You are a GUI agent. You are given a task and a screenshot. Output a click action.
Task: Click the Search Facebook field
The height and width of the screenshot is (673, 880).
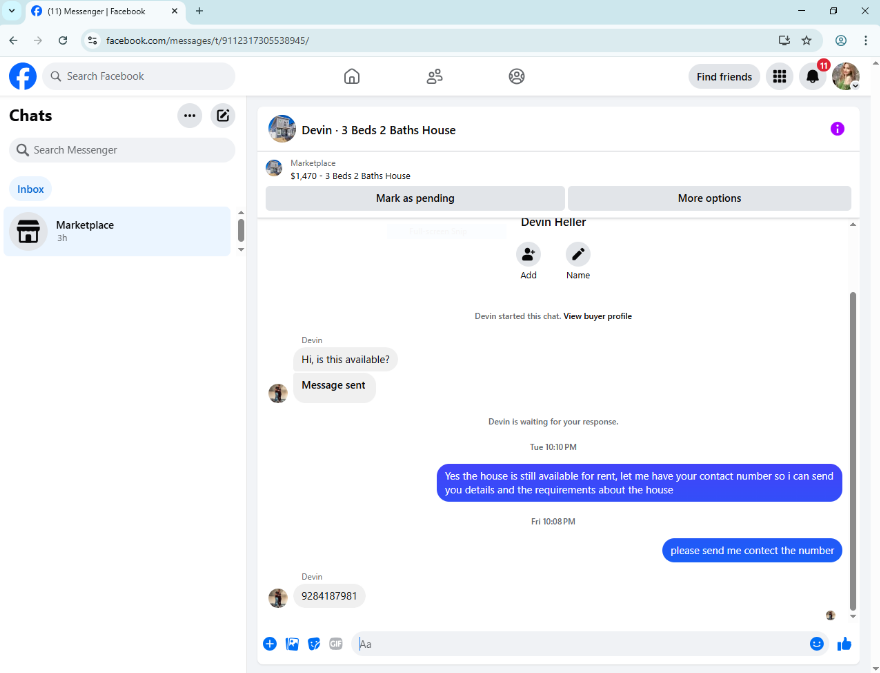[x=139, y=76]
